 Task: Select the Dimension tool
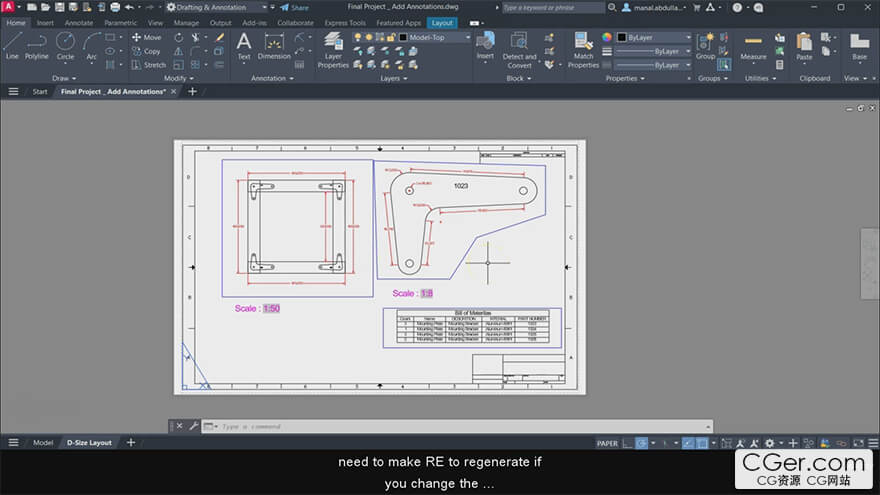click(x=274, y=44)
